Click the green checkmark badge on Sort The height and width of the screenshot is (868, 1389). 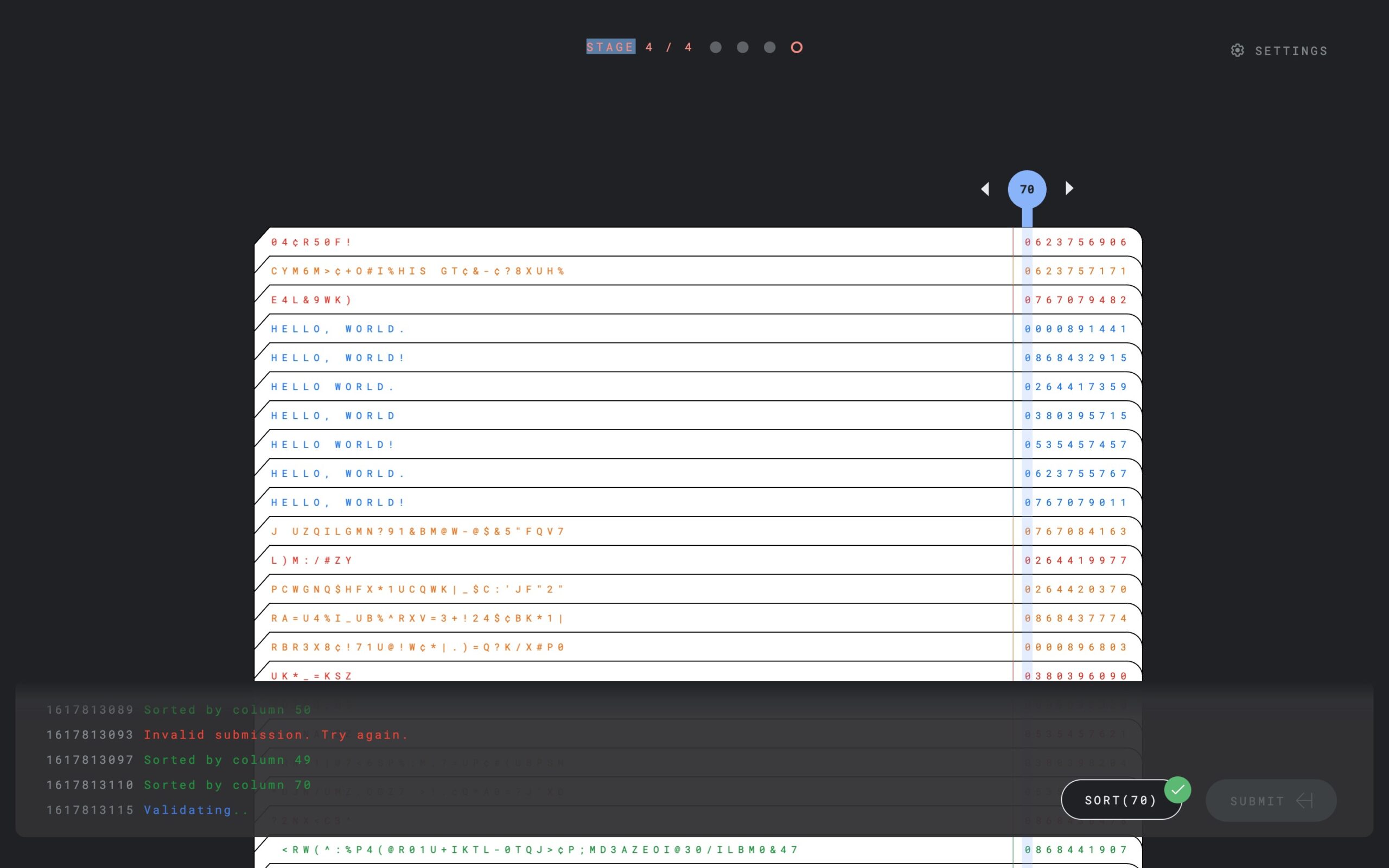tap(1177, 790)
